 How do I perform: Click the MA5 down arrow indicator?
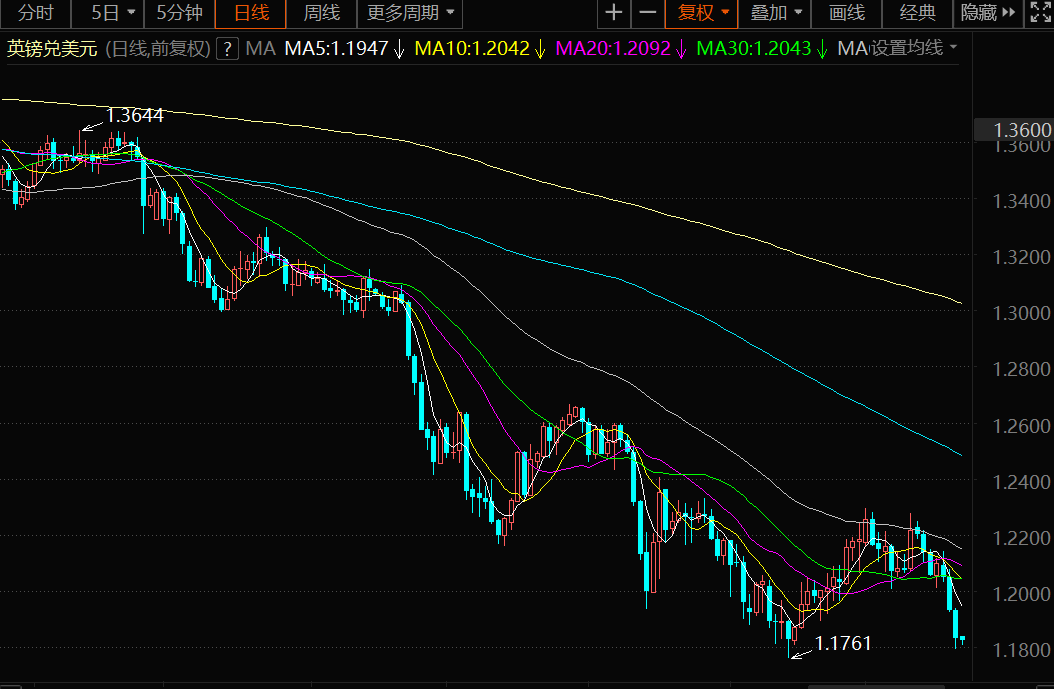tap(399, 48)
